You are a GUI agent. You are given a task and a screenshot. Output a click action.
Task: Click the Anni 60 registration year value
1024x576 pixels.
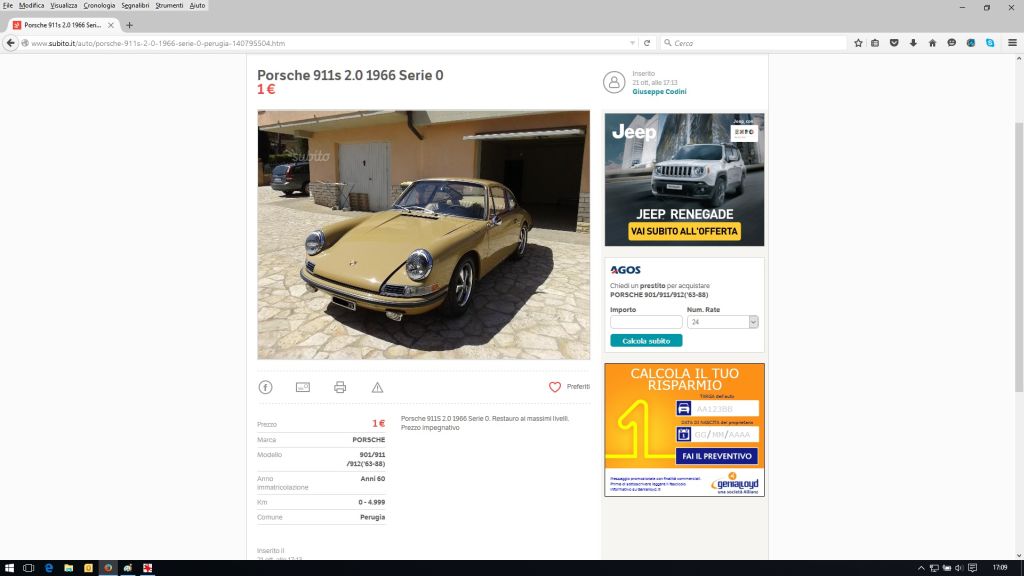coord(373,479)
